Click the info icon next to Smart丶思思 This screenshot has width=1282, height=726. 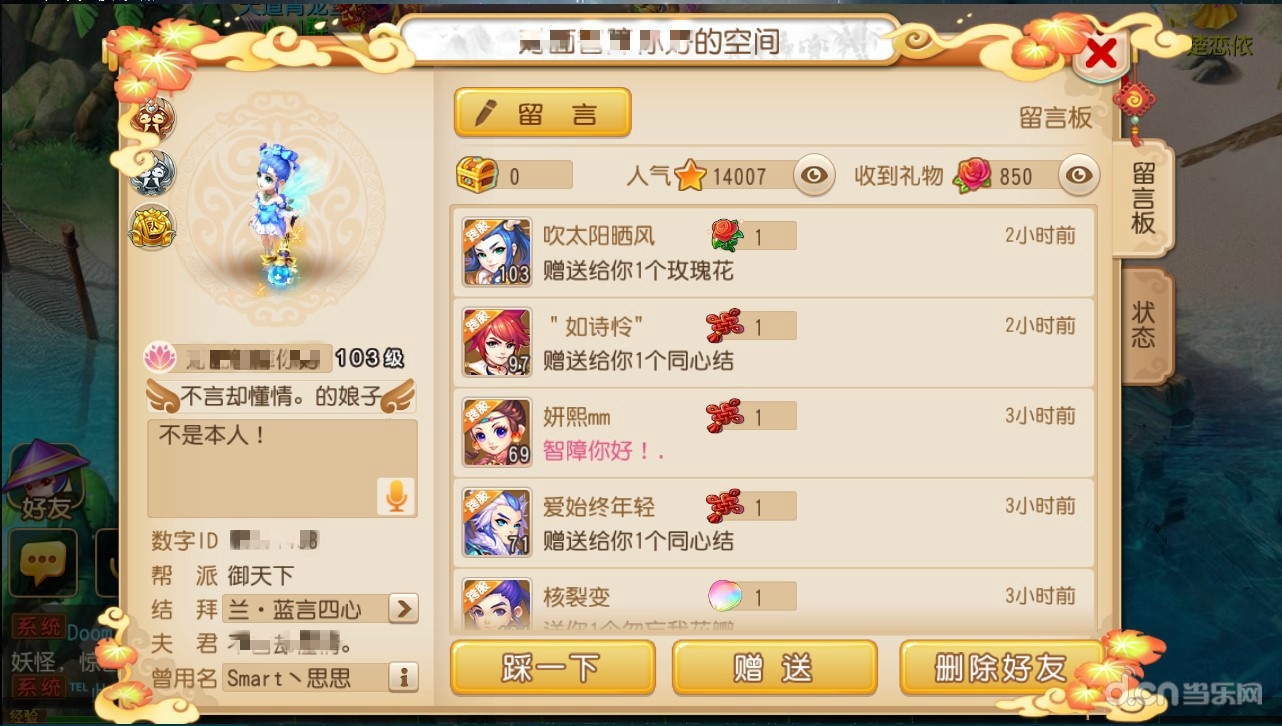pyautogui.click(x=403, y=677)
